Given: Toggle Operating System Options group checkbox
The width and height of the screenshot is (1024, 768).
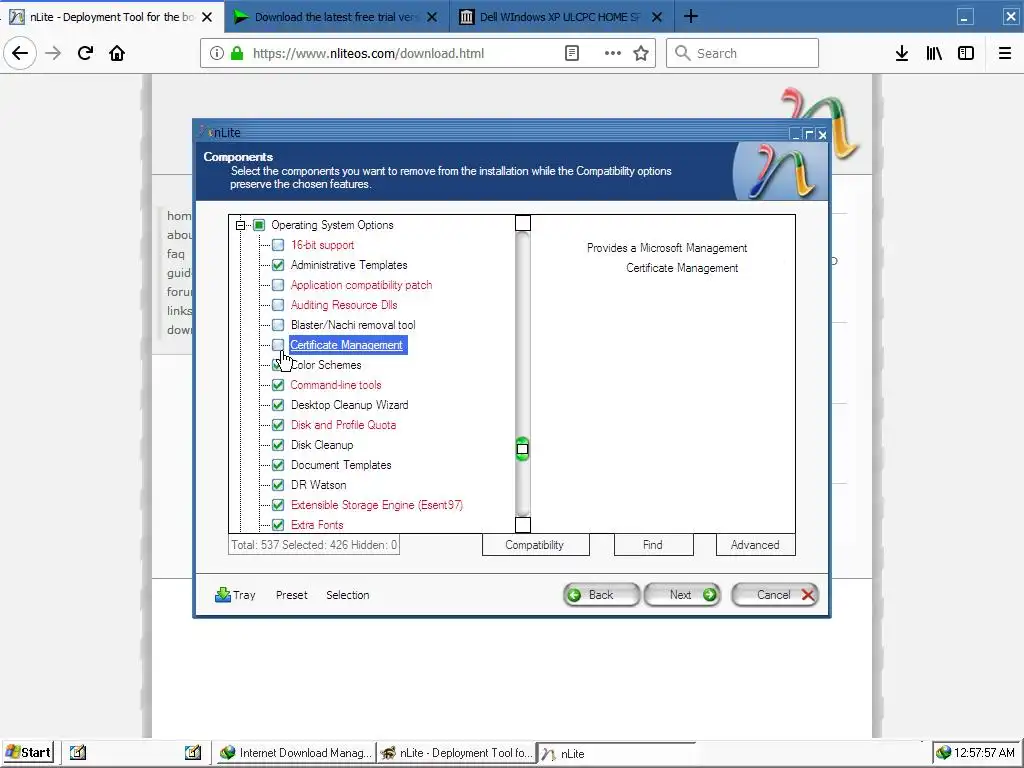Looking at the screenshot, I should tap(259, 225).
